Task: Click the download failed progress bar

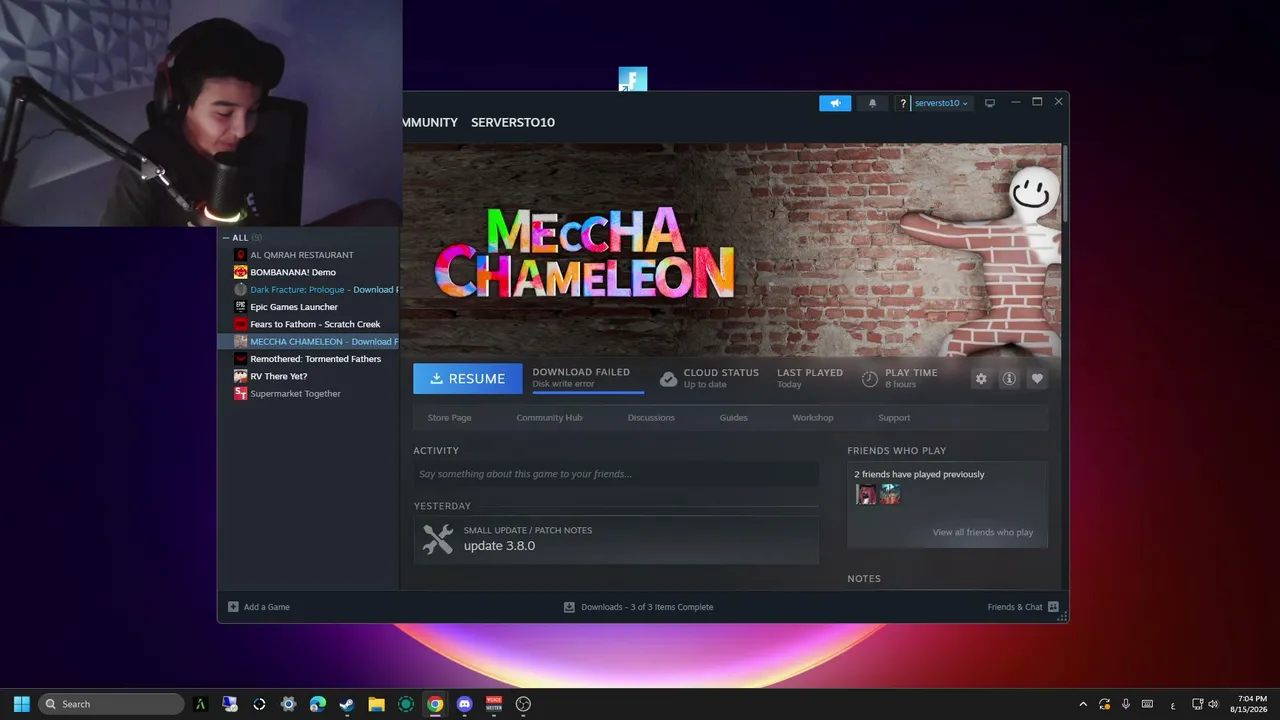Action: pyautogui.click(x=588, y=392)
